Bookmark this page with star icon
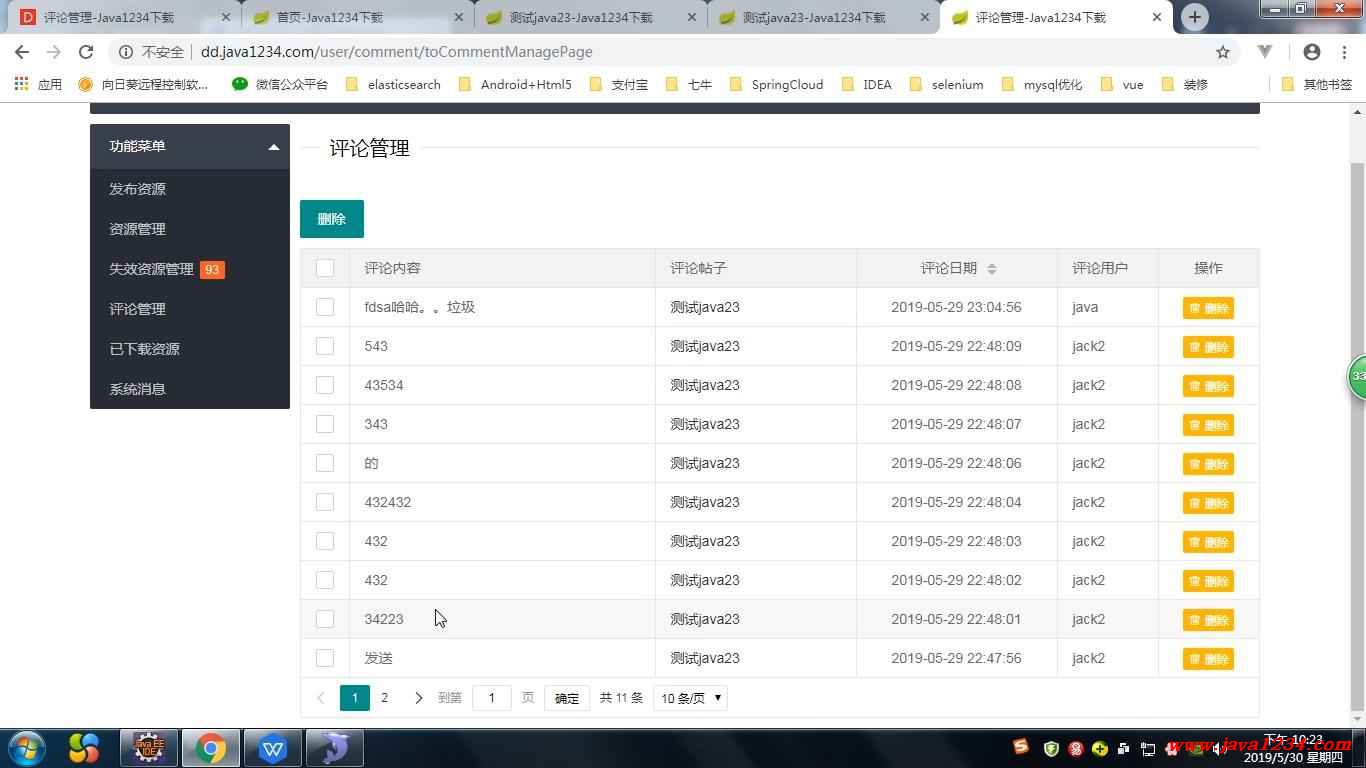 [x=1223, y=52]
